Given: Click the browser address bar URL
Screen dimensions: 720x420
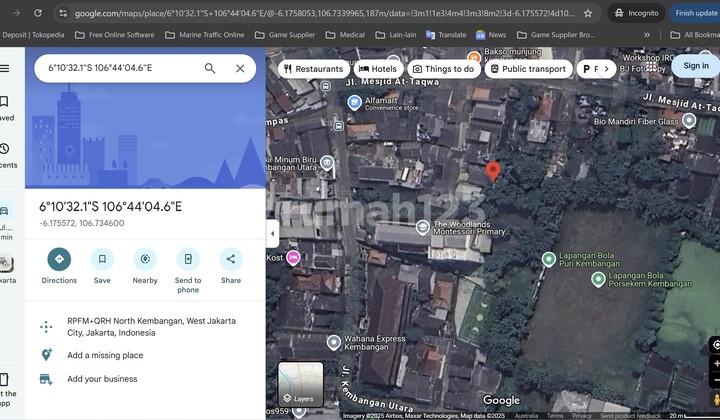Looking at the screenshot, I should 324,13.
